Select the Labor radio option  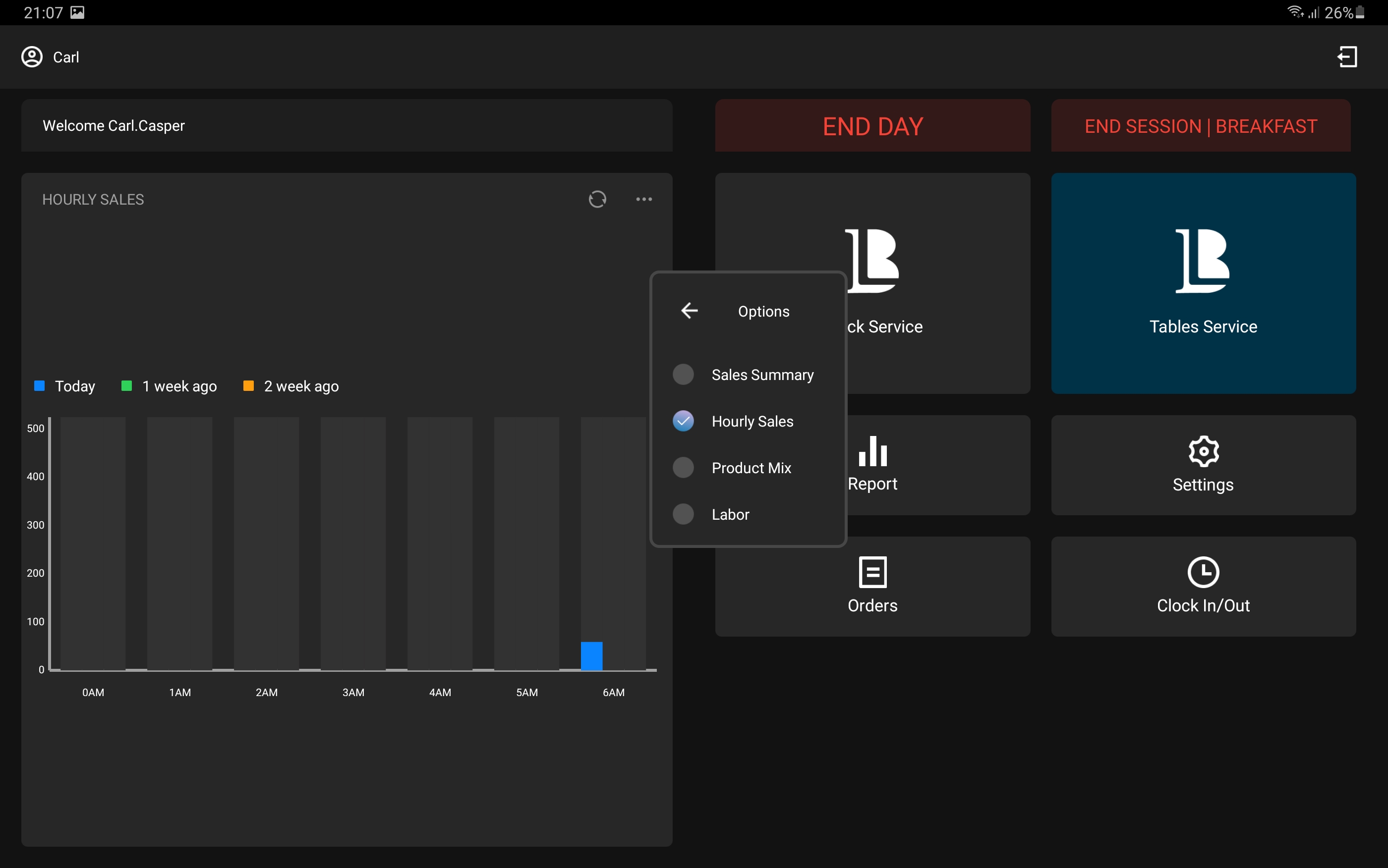pyautogui.click(x=683, y=514)
